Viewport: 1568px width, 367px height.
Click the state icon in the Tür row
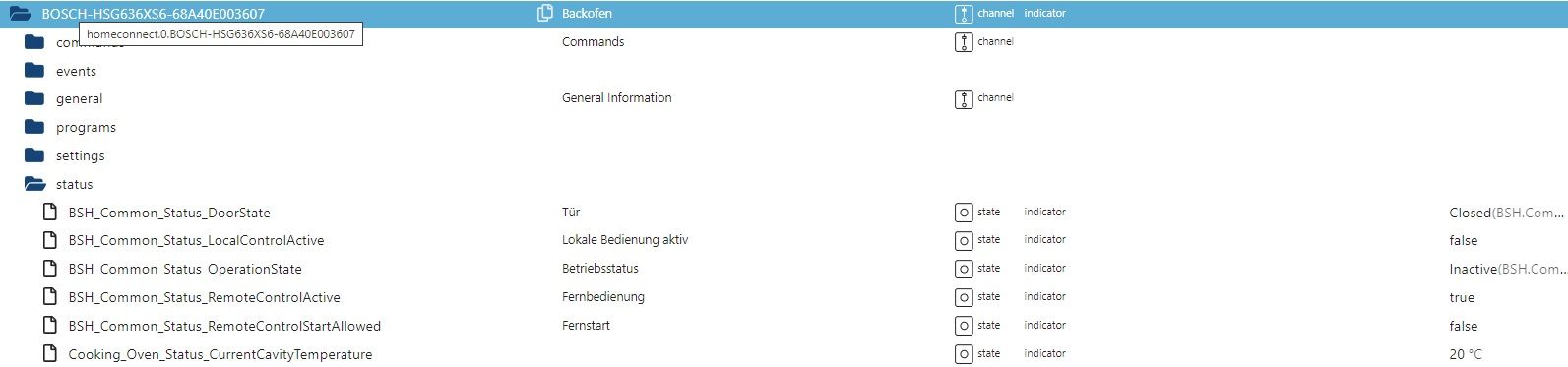964,213
